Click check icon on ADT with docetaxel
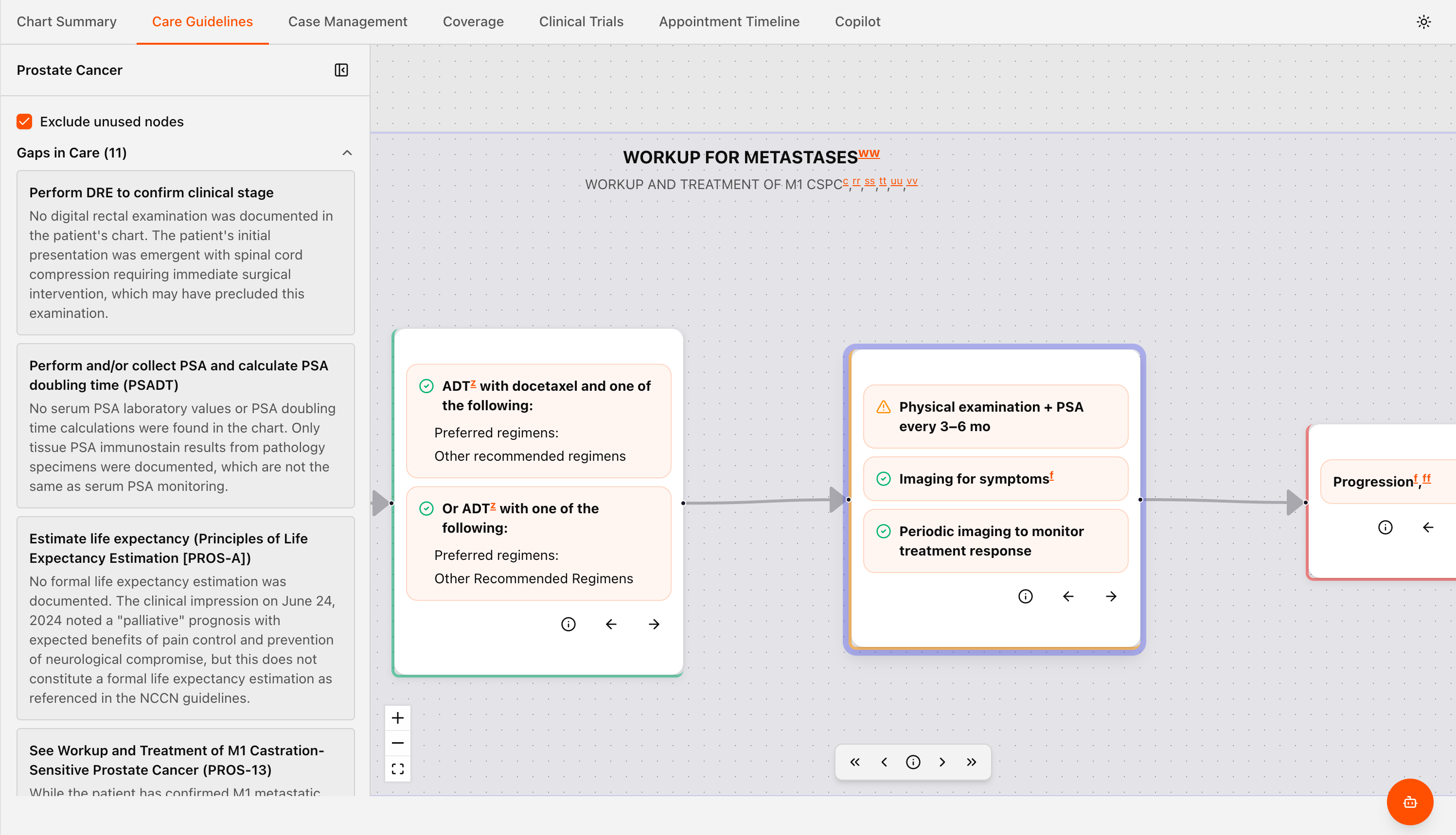Image resolution: width=1456 pixels, height=835 pixels. (426, 386)
